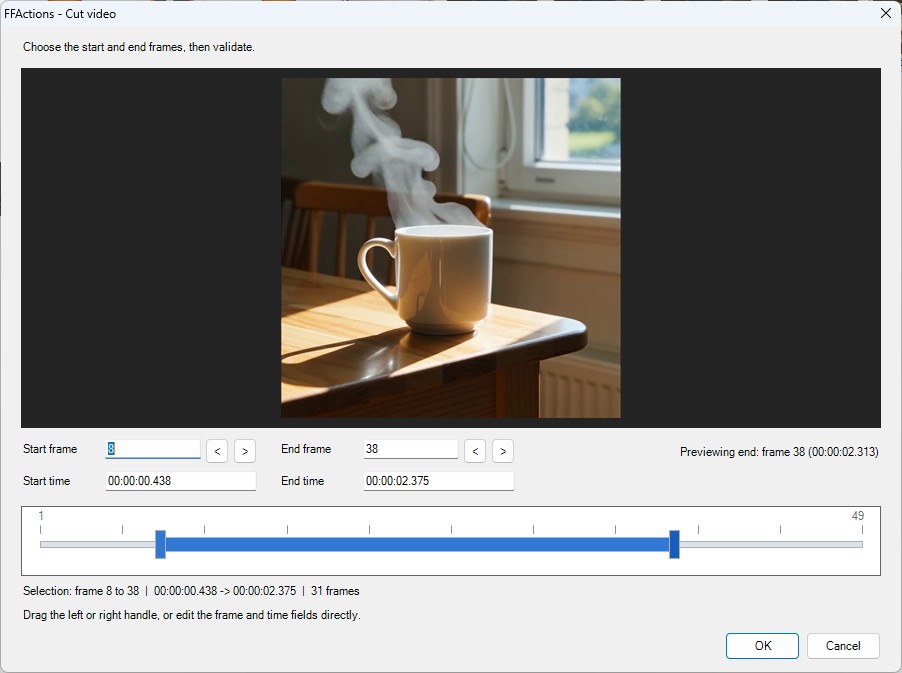Click the End frame input field
Image resolution: width=902 pixels, height=673 pixels.
[x=411, y=449]
